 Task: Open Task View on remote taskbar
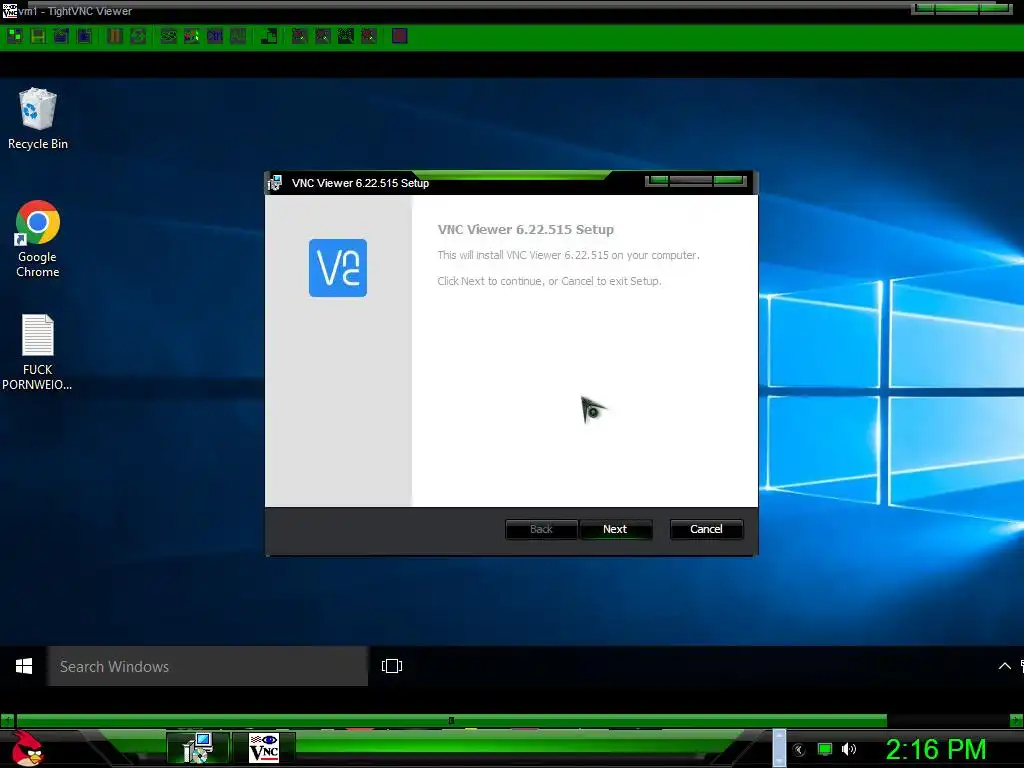click(x=392, y=666)
